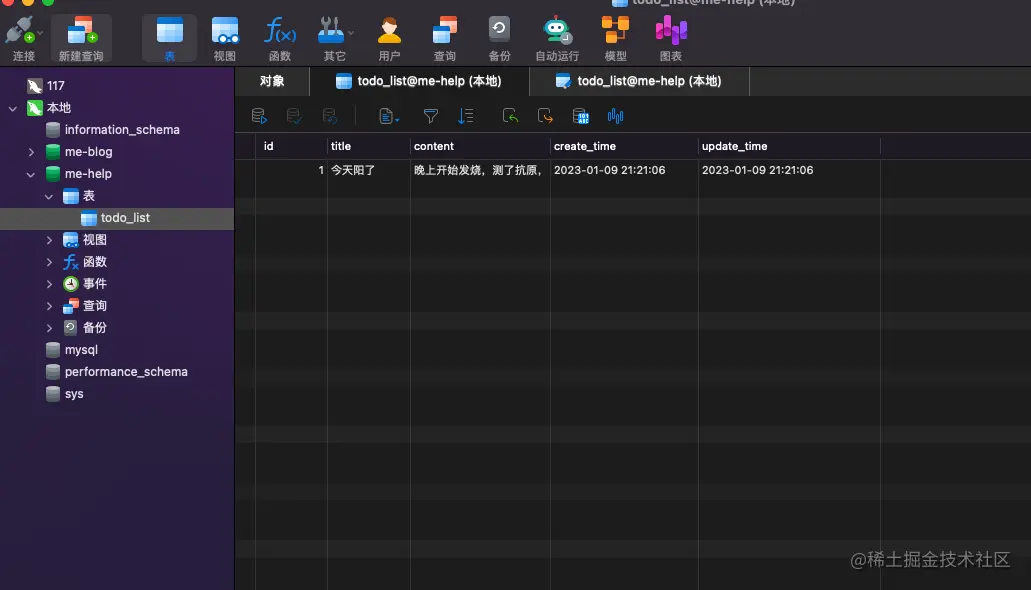Click the content column header

[480, 146]
